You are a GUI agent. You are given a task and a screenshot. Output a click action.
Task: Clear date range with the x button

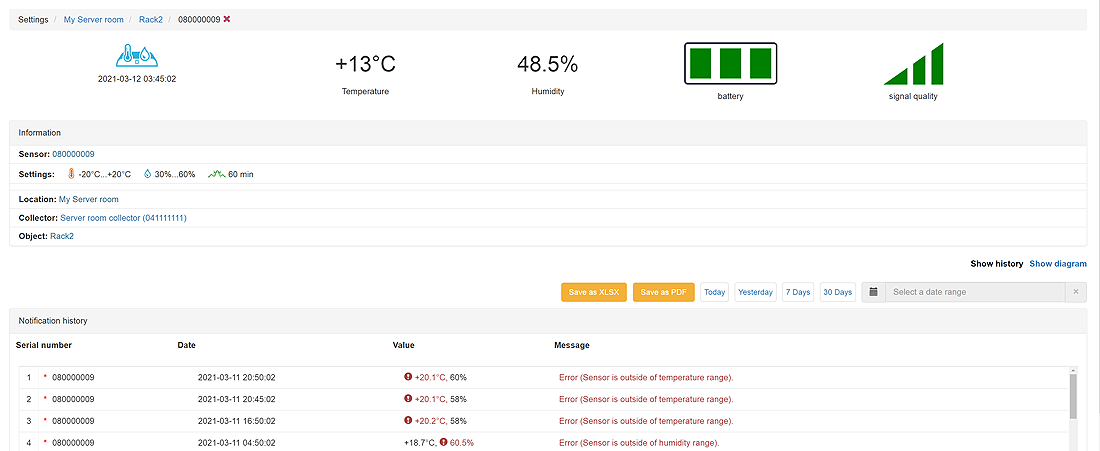[x=1075, y=292]
